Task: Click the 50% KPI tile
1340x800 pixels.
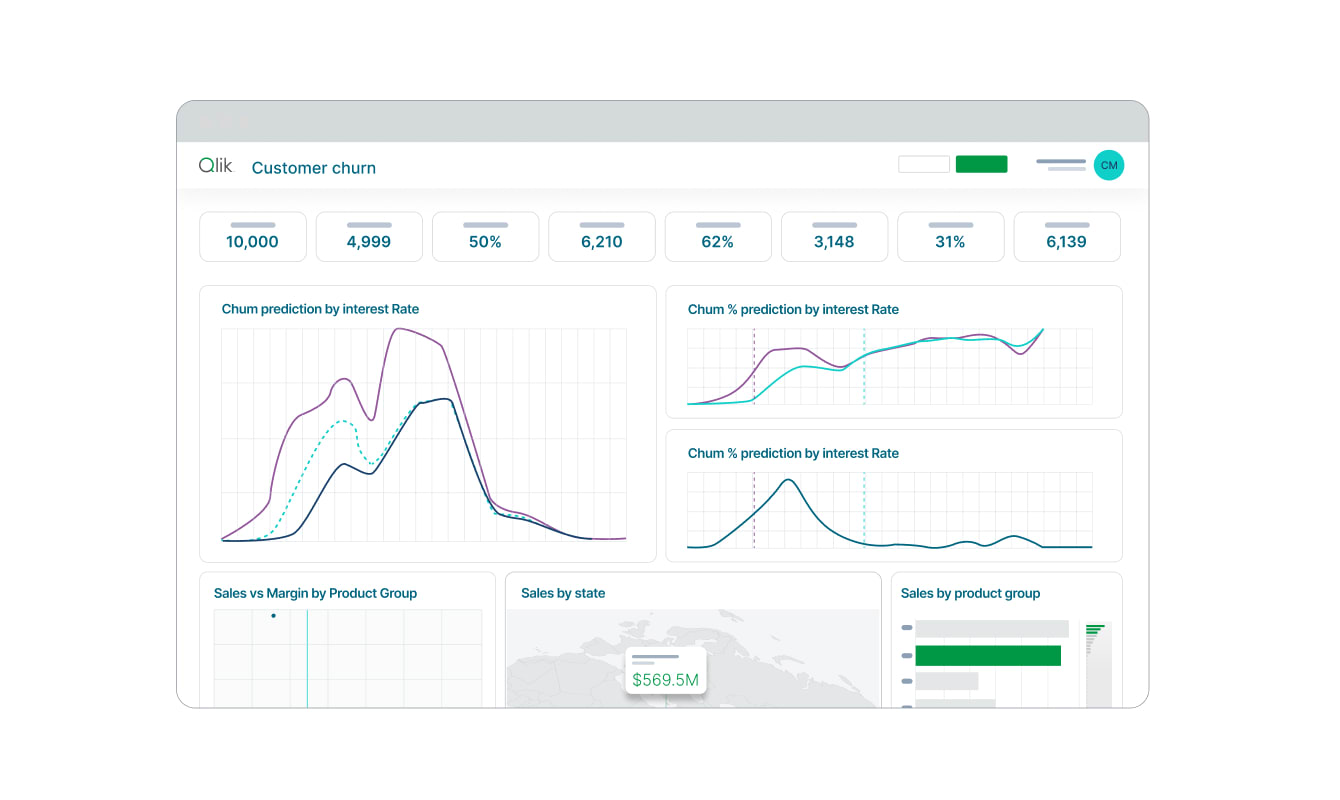Action: (x=485, y=236)
